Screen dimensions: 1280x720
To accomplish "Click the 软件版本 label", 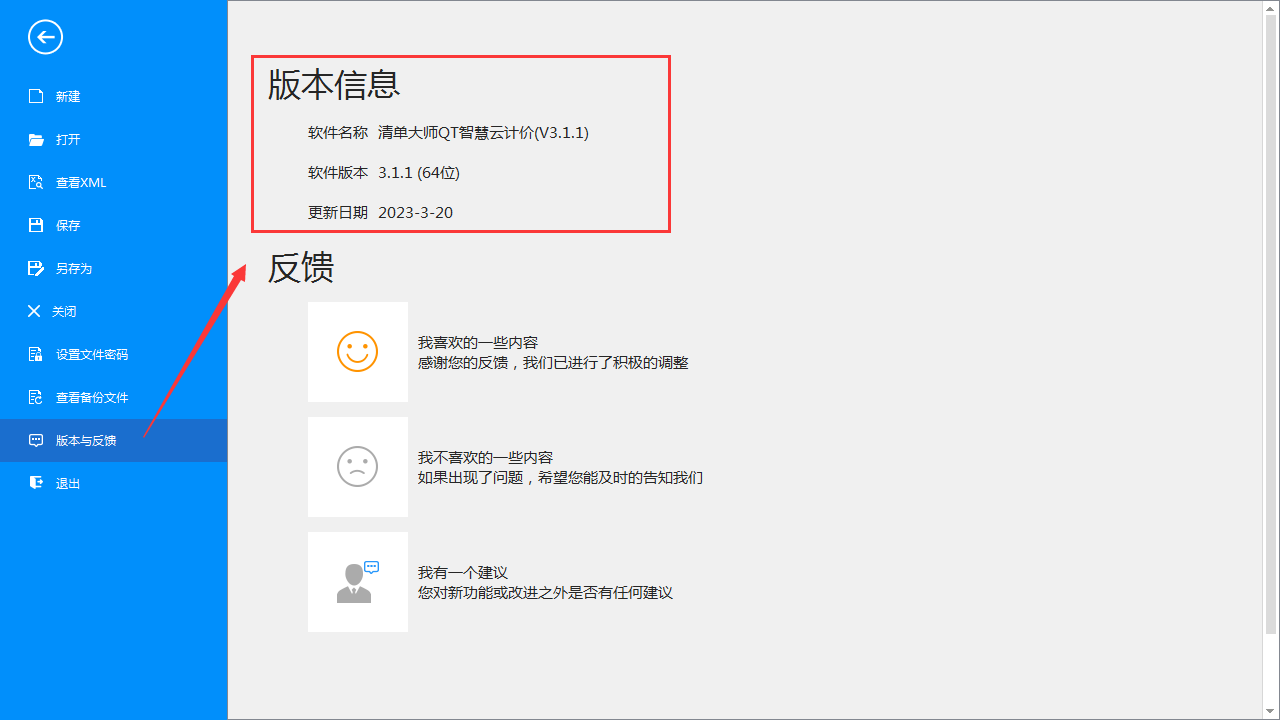I will pos(338,173).
